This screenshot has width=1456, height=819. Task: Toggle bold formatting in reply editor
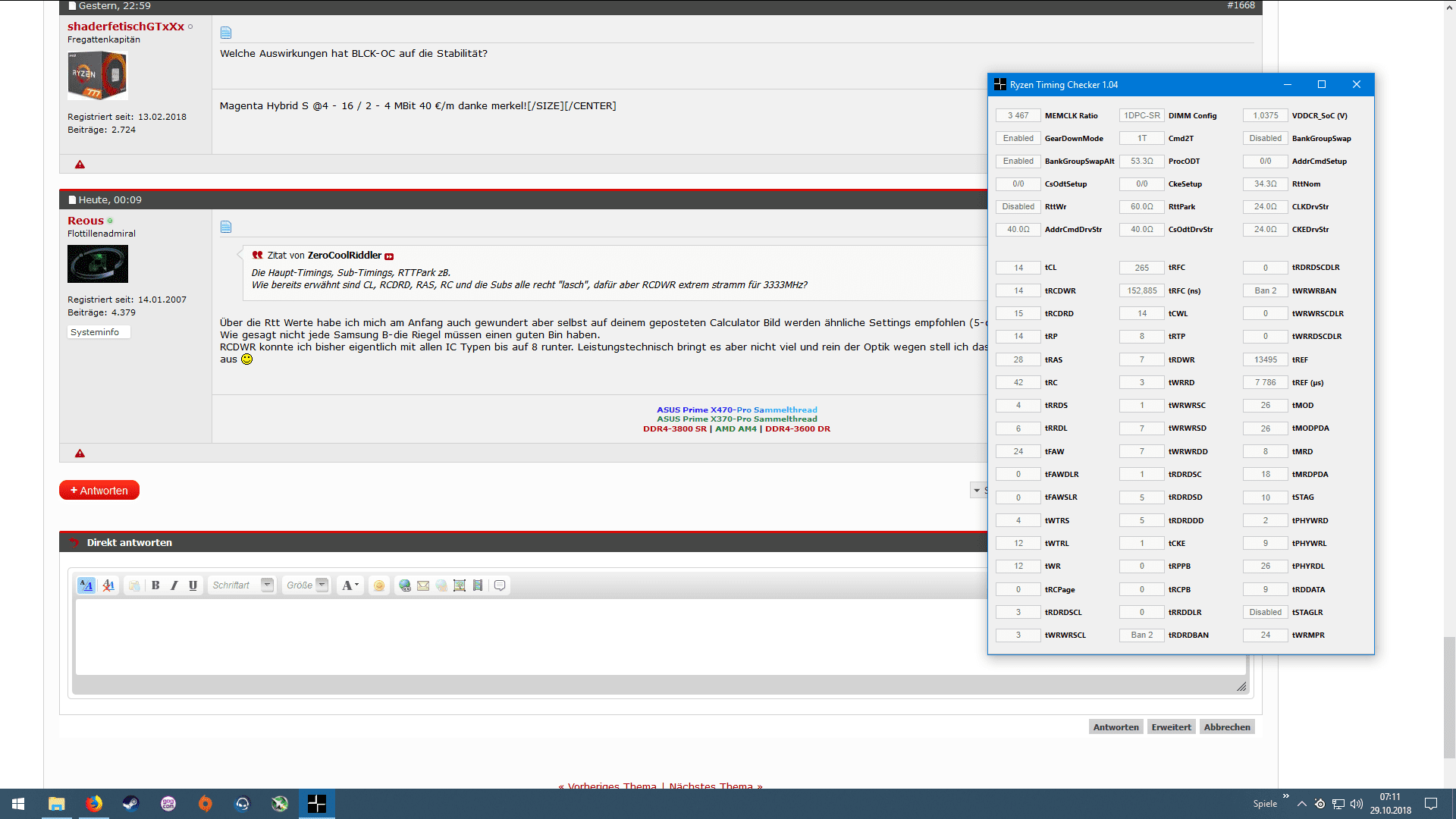tap(155, 585)
